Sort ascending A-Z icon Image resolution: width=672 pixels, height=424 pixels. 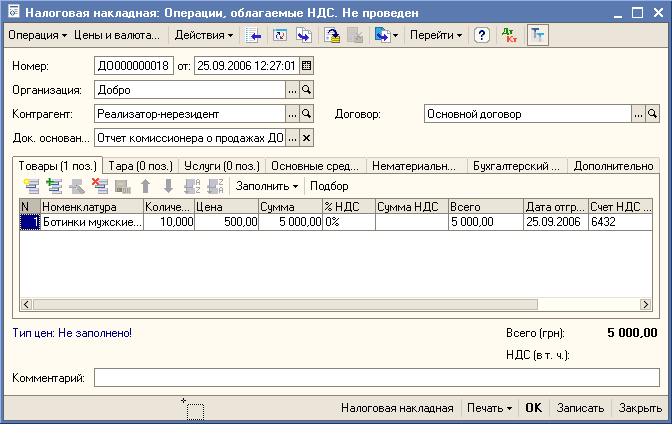coord(192,186)
